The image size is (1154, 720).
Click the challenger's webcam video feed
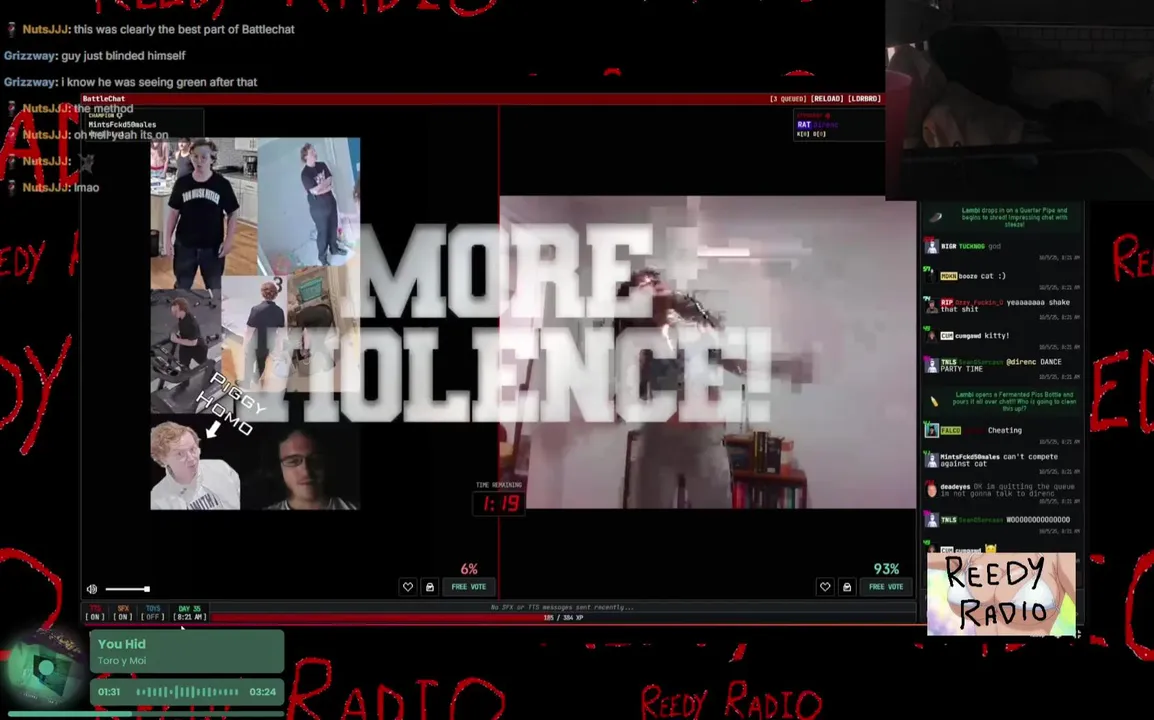click(x=707, y=352)
